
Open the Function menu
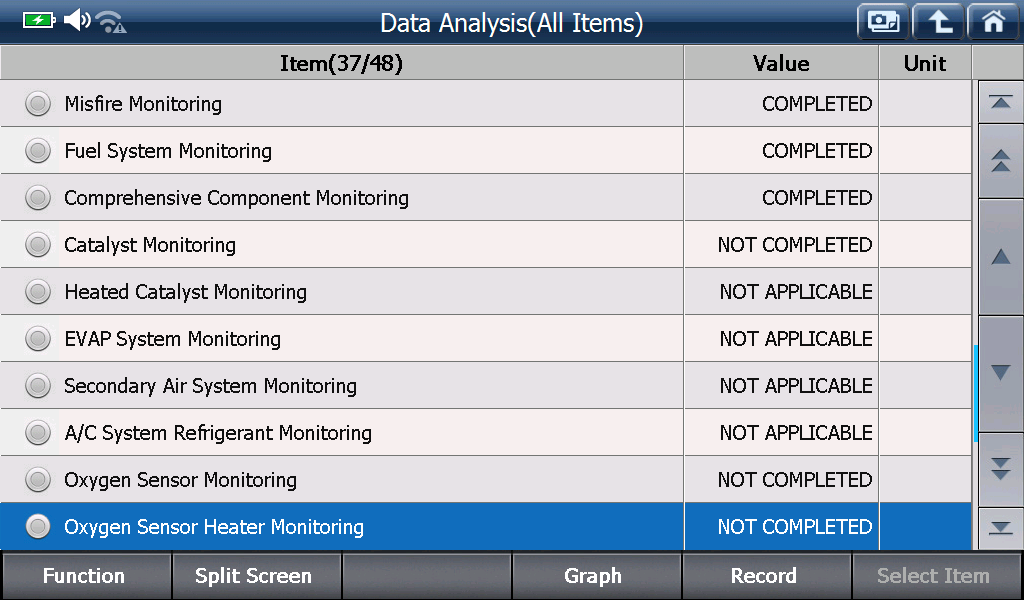pos(86,576)
